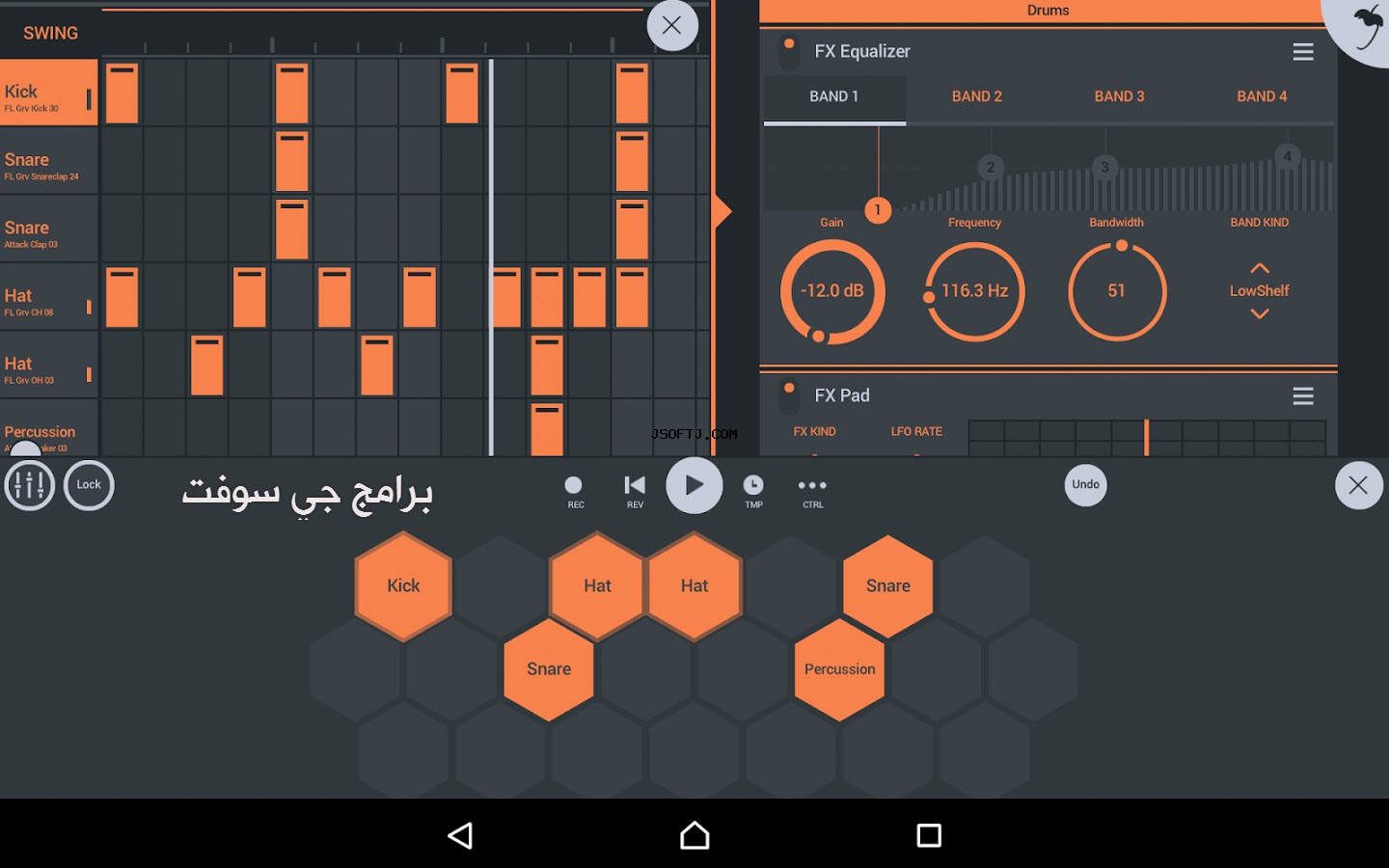
Task: Switch to the BAND 4 tab
Action: 1263,97
